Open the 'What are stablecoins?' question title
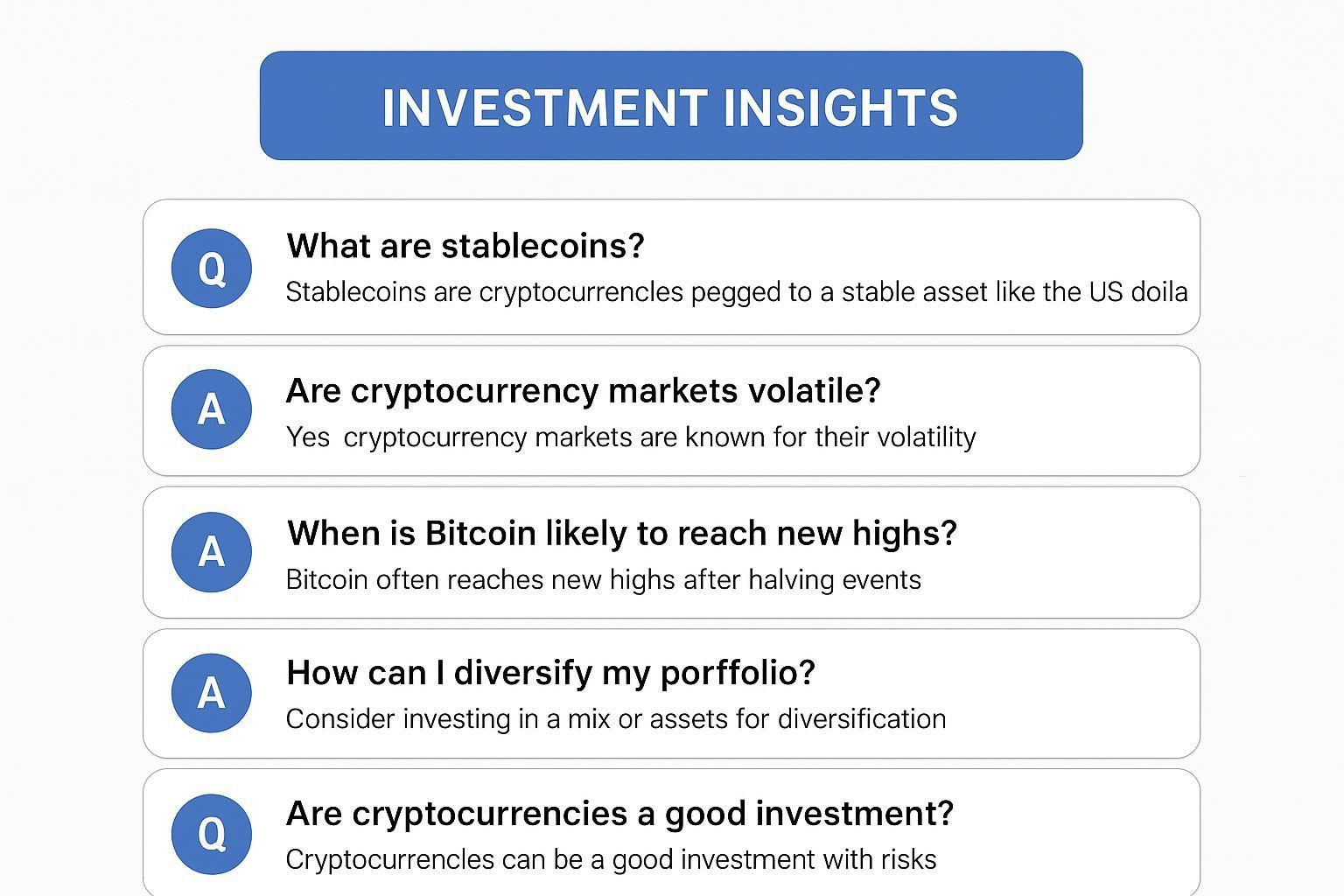The height and width of the screenshot is (896, 1344). (465, 247)
